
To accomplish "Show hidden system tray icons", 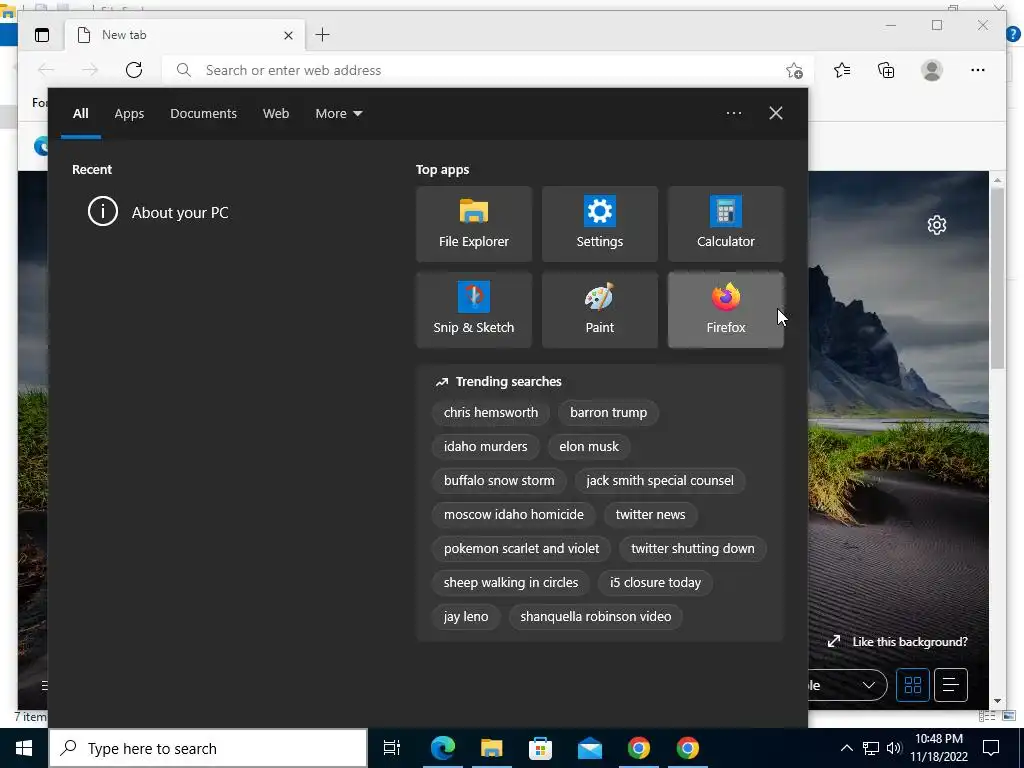I will [846, 748].
